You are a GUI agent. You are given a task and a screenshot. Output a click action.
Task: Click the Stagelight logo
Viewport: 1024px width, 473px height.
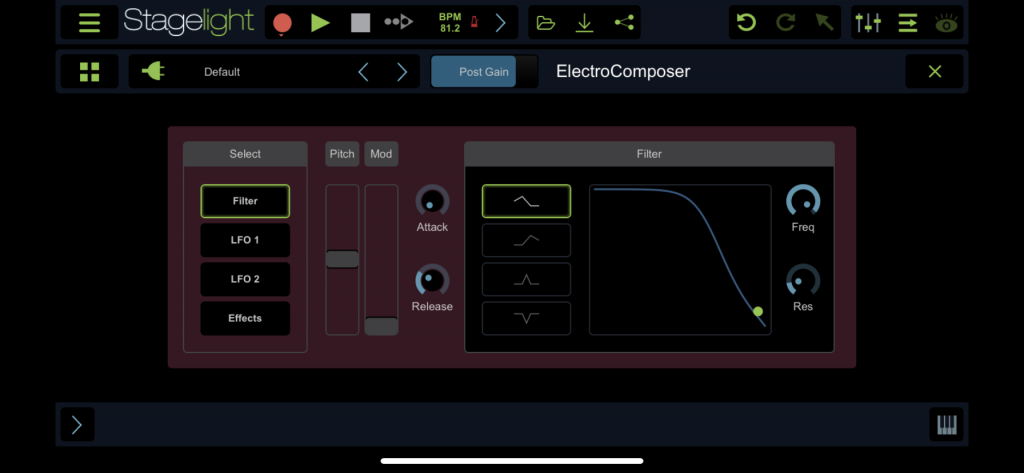point(189,23)
